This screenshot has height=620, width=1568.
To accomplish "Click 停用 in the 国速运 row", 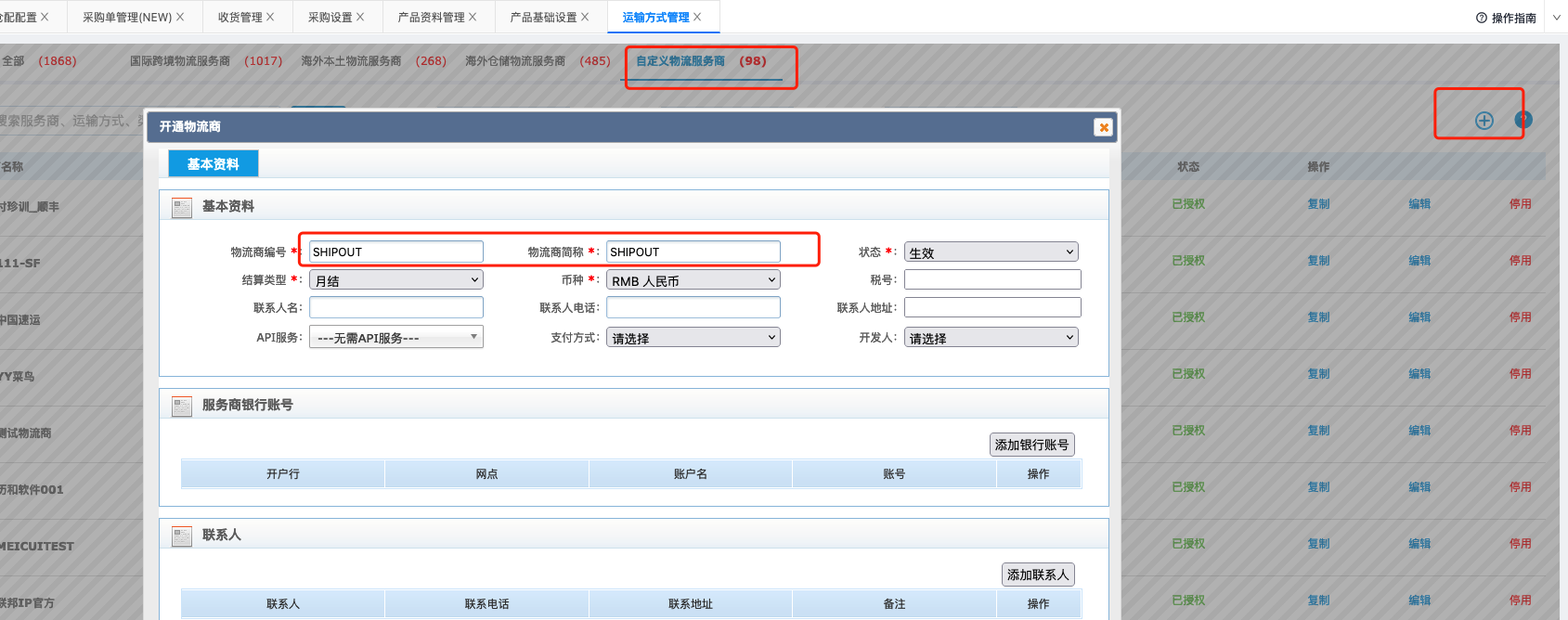I will click(1521, 317).
